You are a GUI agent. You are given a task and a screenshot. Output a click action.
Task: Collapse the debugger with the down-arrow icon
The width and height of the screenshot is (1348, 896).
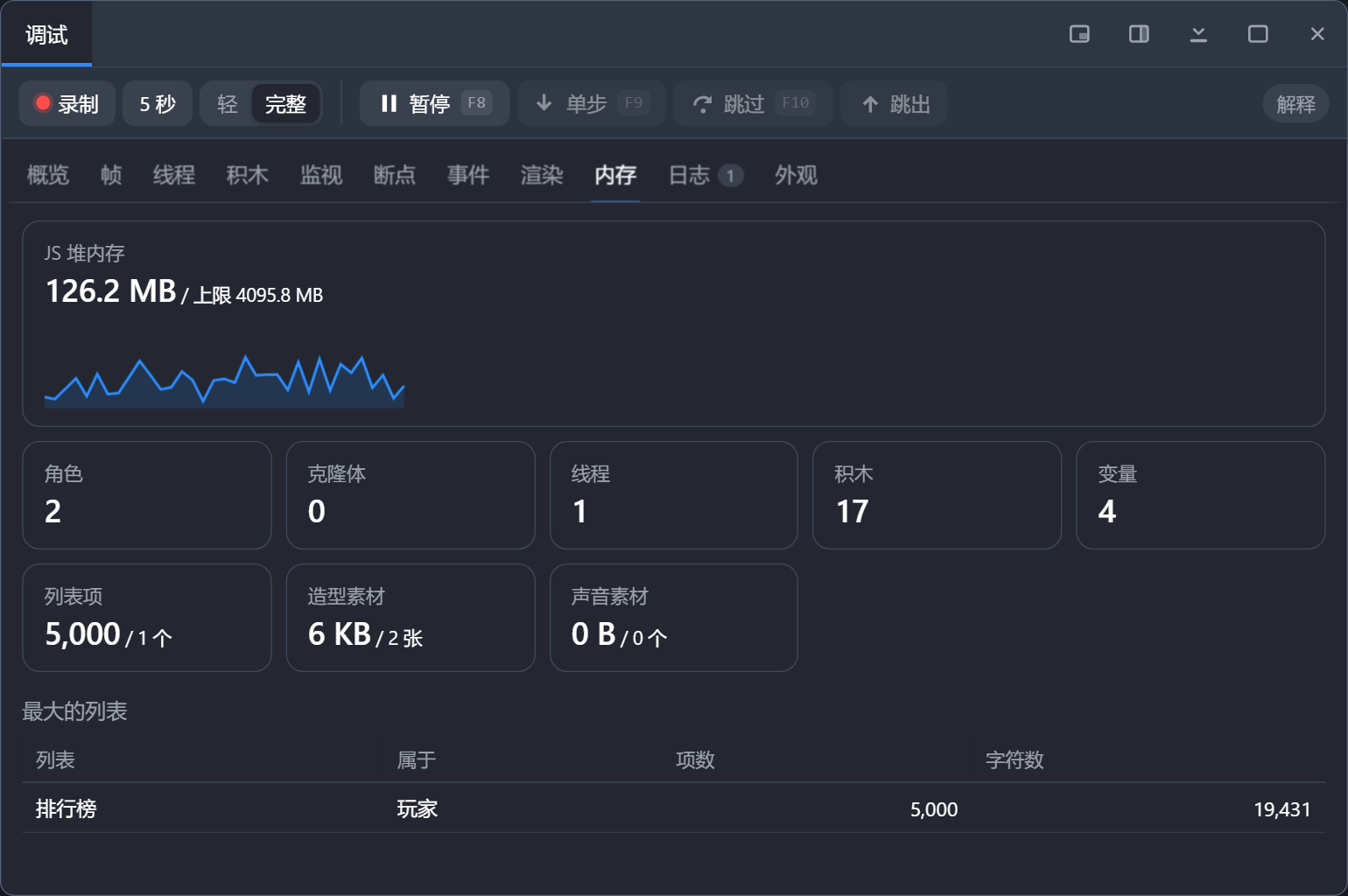[x=1198, y=34]
